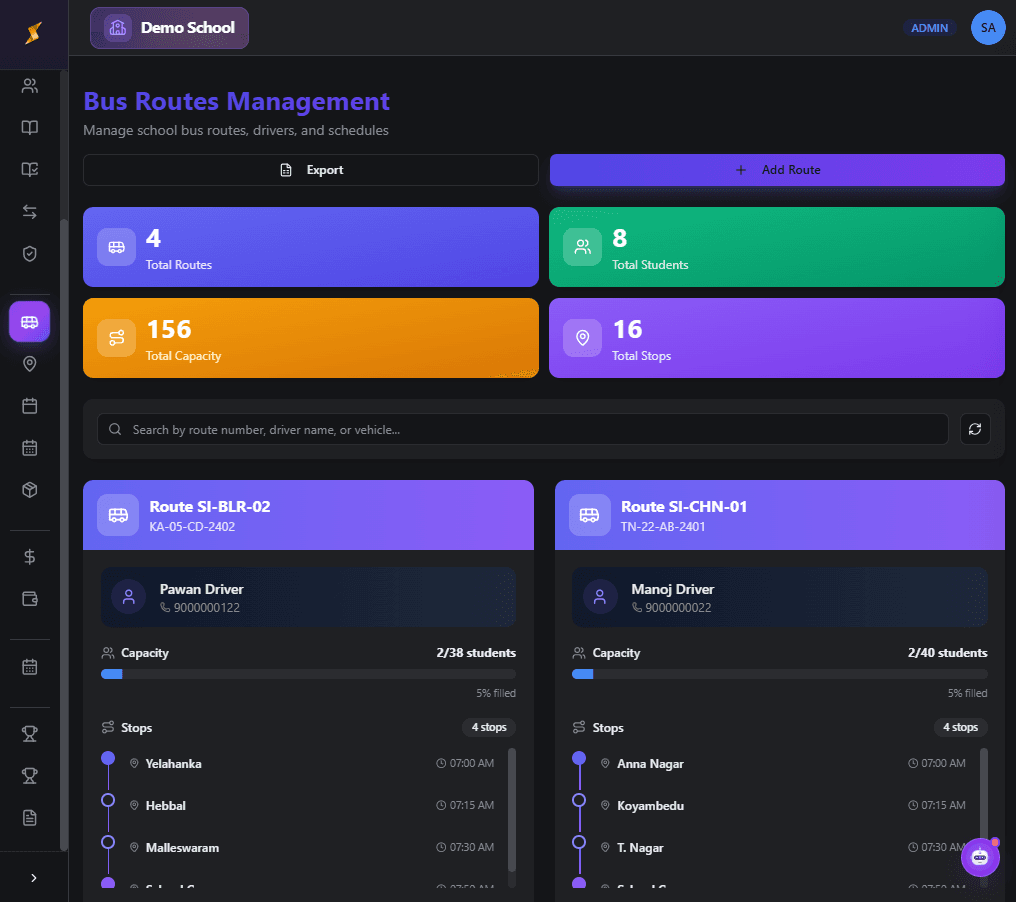Select the Malleswaram stop
Screen dimensions: 1016x902
(182, 848)
